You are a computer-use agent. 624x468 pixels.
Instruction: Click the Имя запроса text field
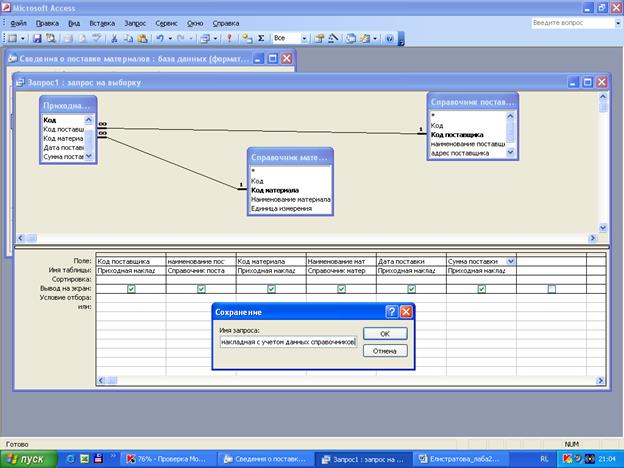click(x=288, y=341)
